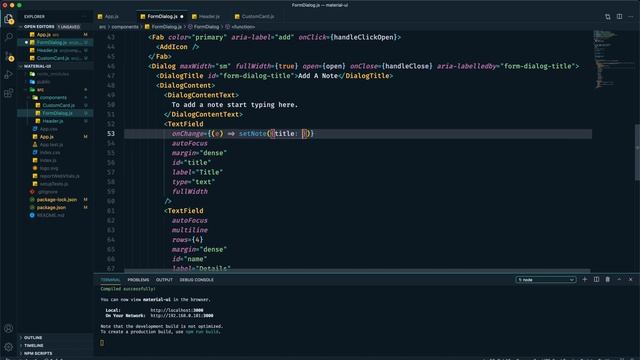Collapse the MATERIAL-UI project section
Screen dimensions: 640x360
coord(55,66)
